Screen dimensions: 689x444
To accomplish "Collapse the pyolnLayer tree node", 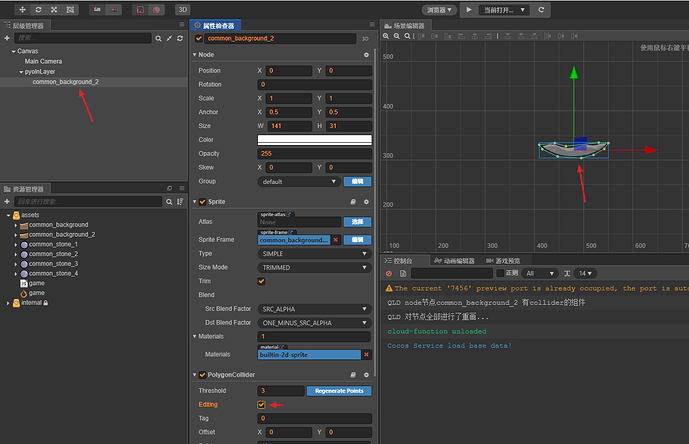I will (x=19, y=71).
